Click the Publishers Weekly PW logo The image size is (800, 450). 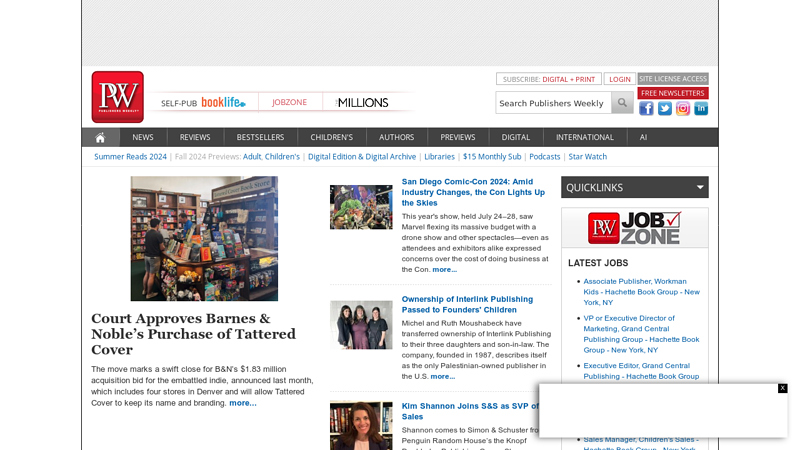117,97
